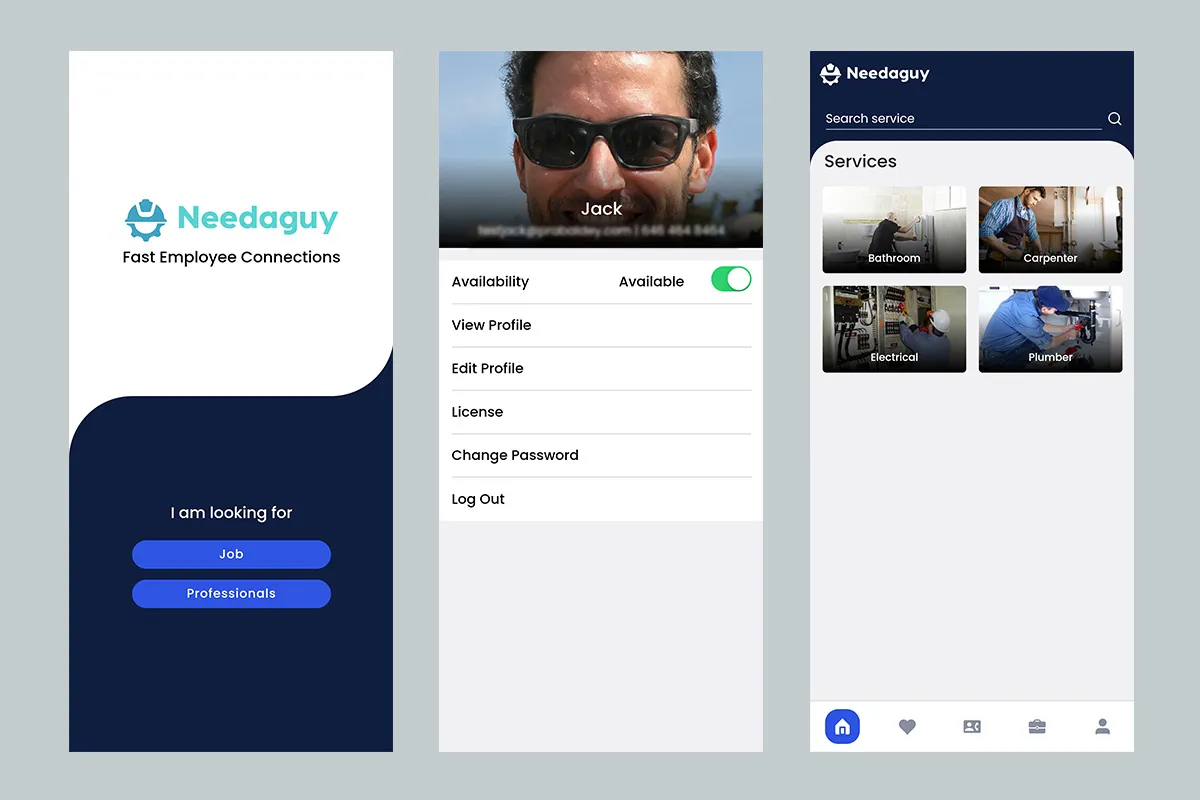This screenshot has height=800, width=1200.
Task: Toggle the Availability switch off
Action: (731, 280)
